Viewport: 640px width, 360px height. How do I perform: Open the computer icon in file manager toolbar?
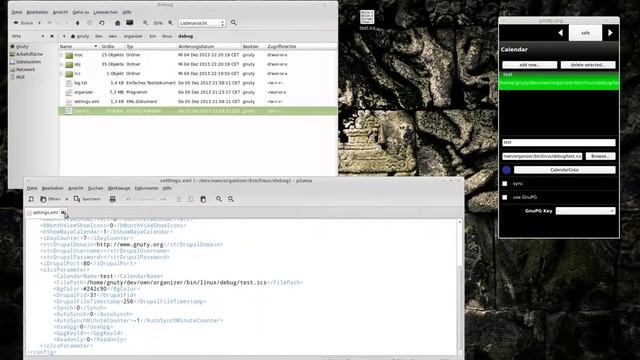(130, 23)
